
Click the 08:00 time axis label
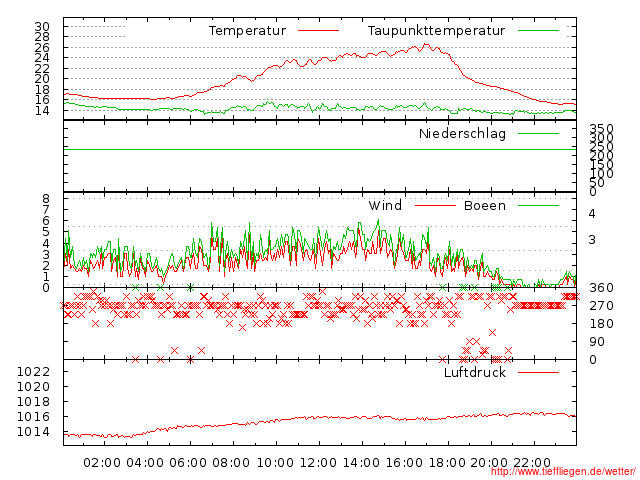(231, 463)
